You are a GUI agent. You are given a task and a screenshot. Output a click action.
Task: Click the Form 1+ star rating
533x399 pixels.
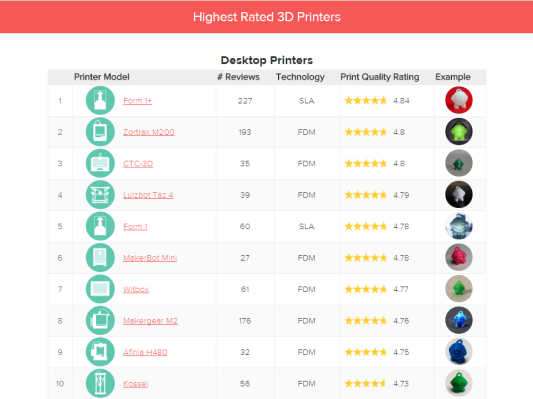365,101
